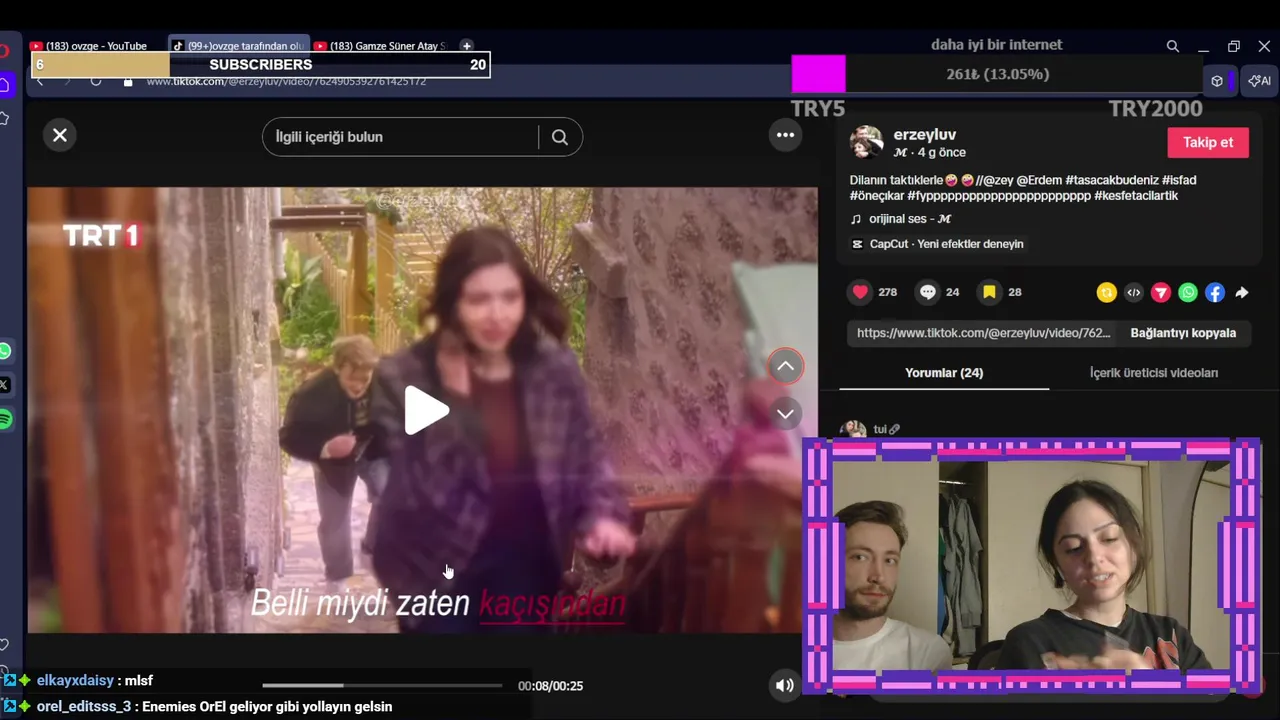Open hashtag #kesfetacilartik
1280x720 pixels.
1136,196
